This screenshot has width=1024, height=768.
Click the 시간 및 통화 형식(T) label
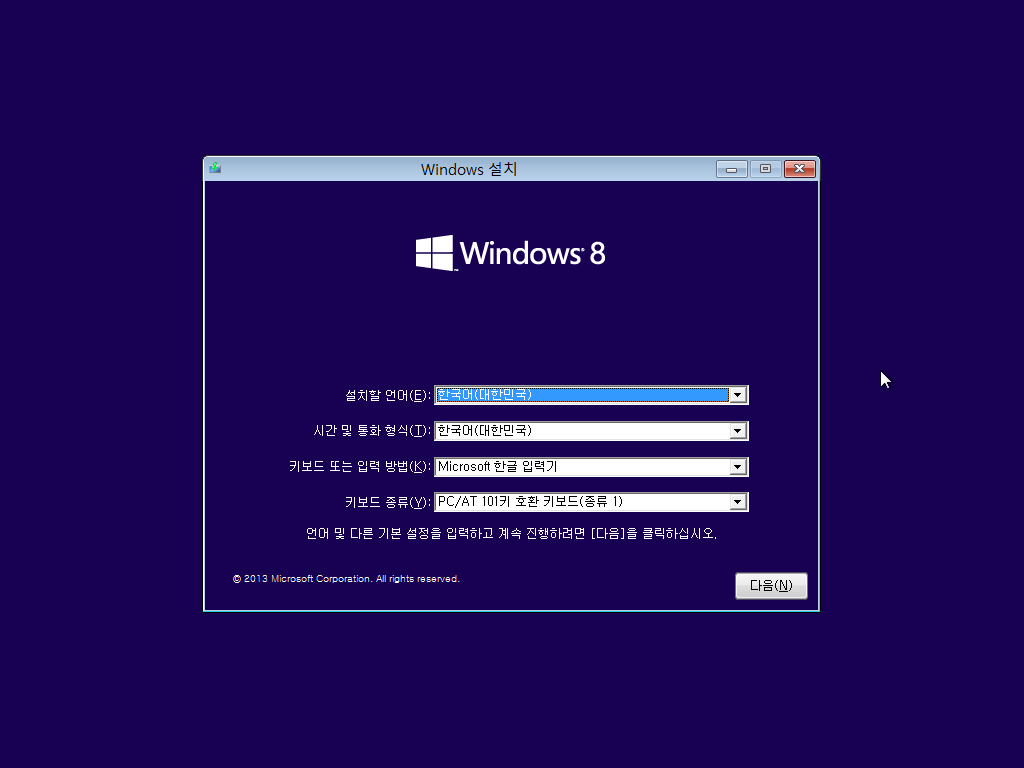click(x=372, y=431)
